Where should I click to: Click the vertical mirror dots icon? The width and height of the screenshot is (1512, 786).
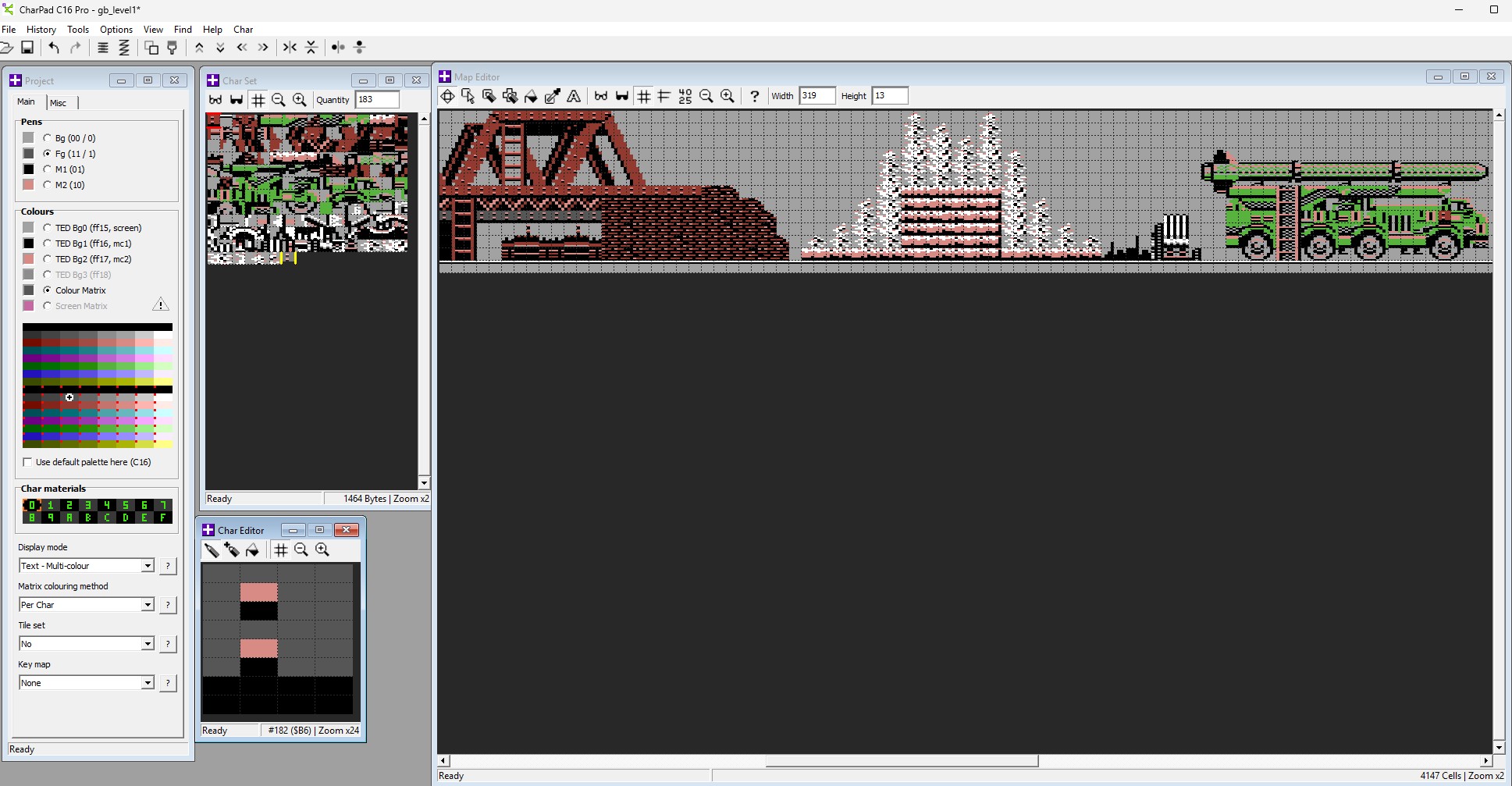(x=360, y=48)
